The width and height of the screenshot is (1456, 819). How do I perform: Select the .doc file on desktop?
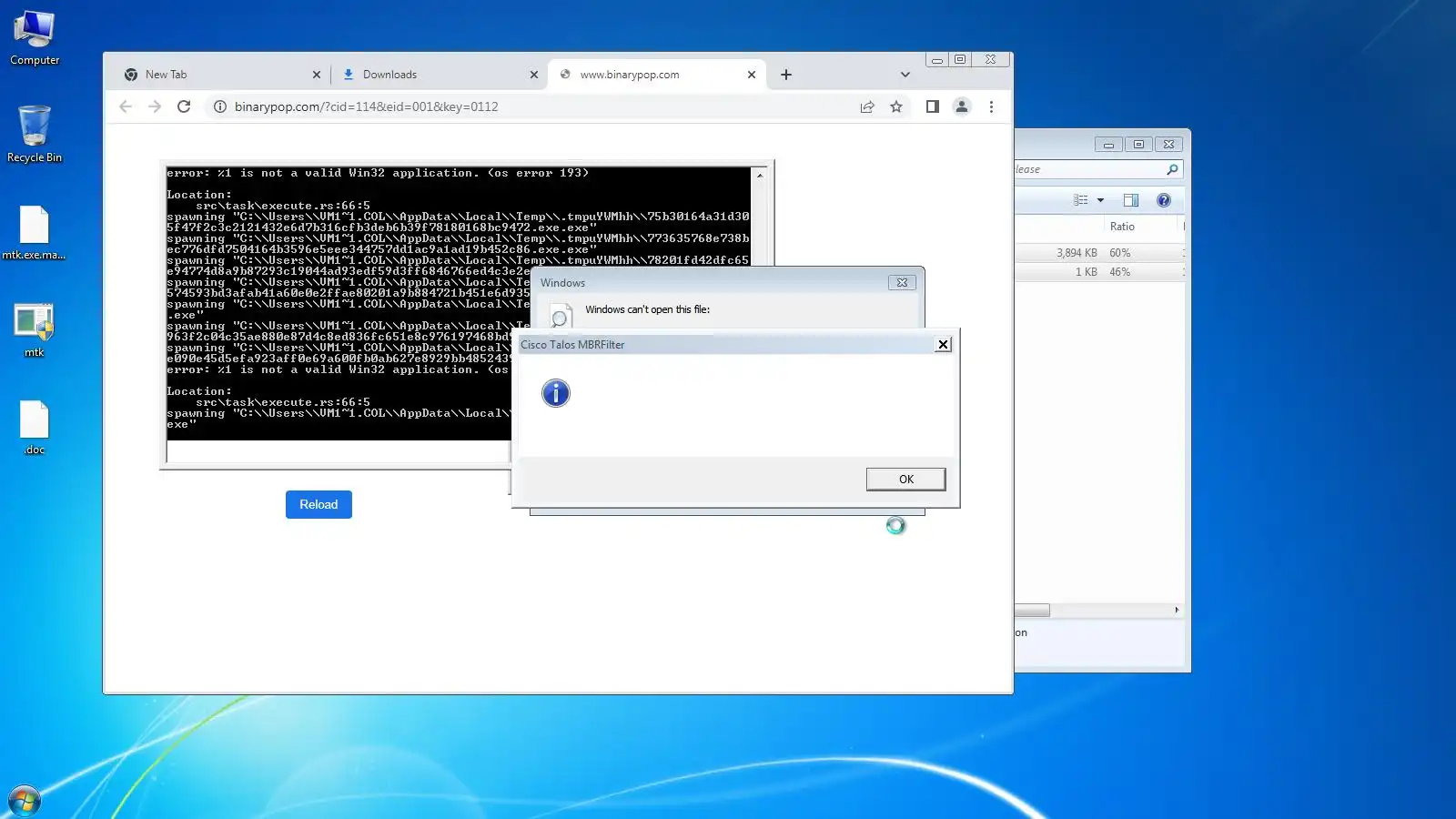tap(35, 428)
